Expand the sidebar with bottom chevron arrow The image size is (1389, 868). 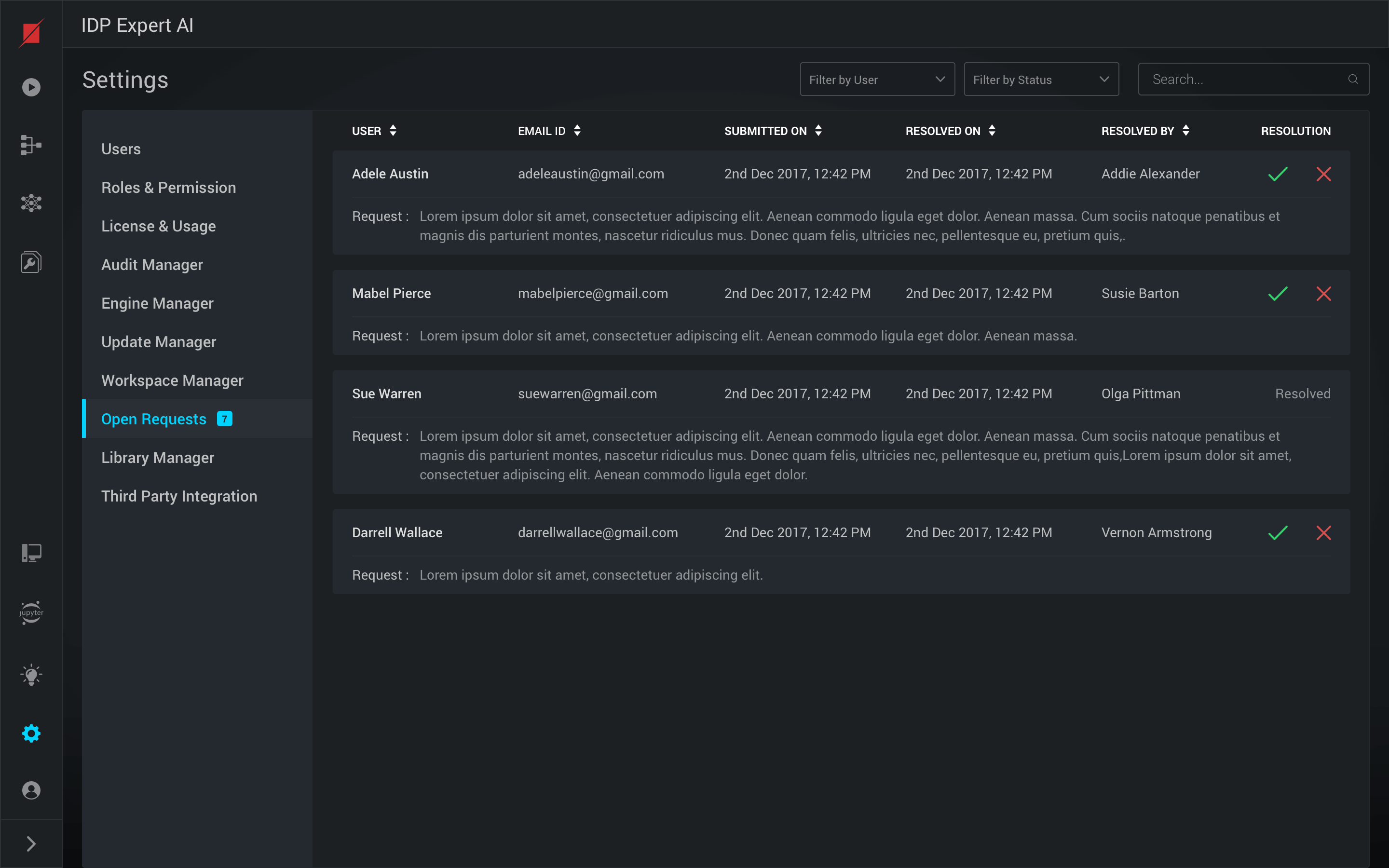(31, 843)
